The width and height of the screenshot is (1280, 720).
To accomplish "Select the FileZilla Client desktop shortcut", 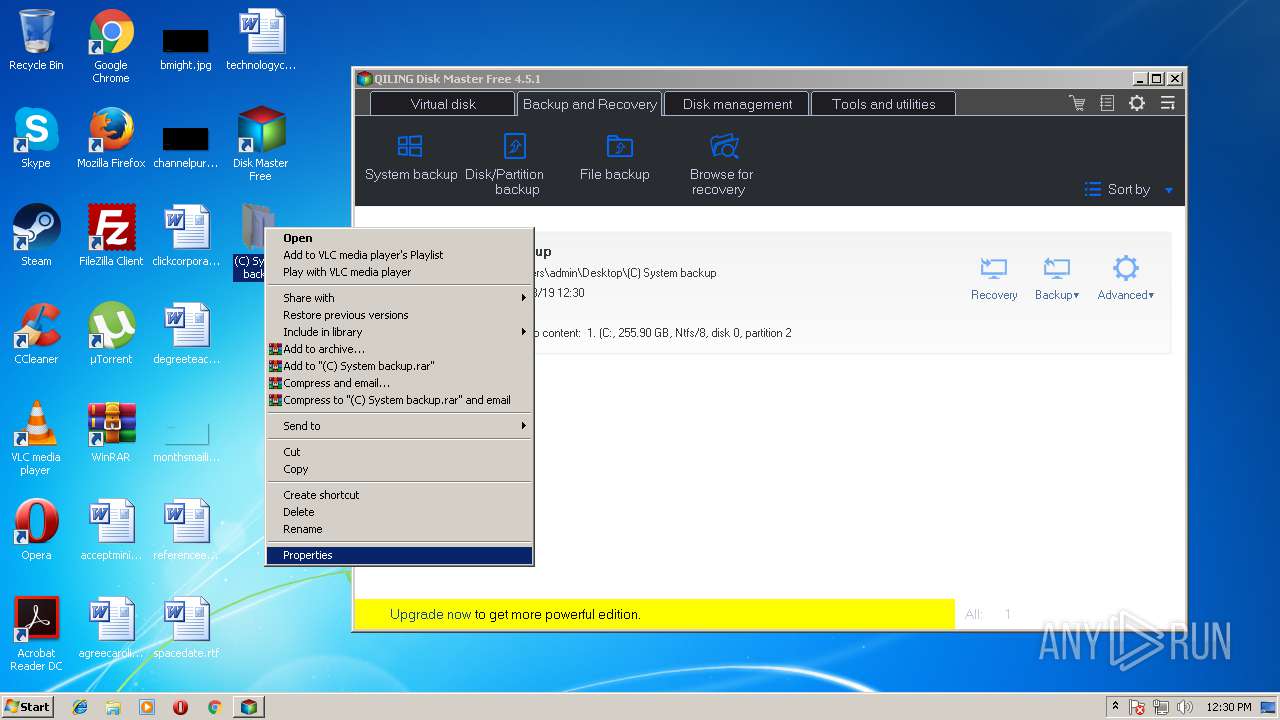I will click(111, 236).
